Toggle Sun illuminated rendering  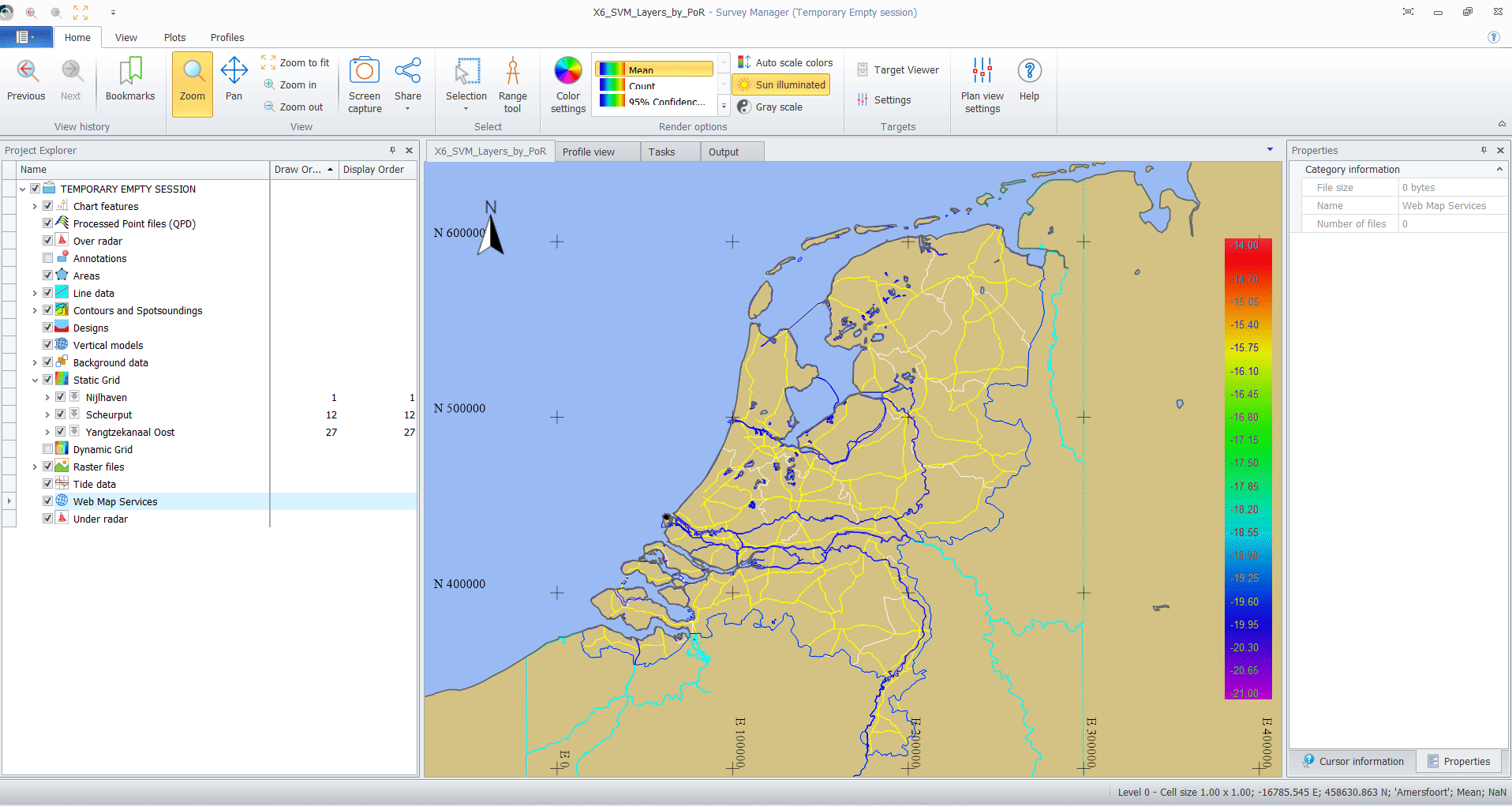(781, 84)
